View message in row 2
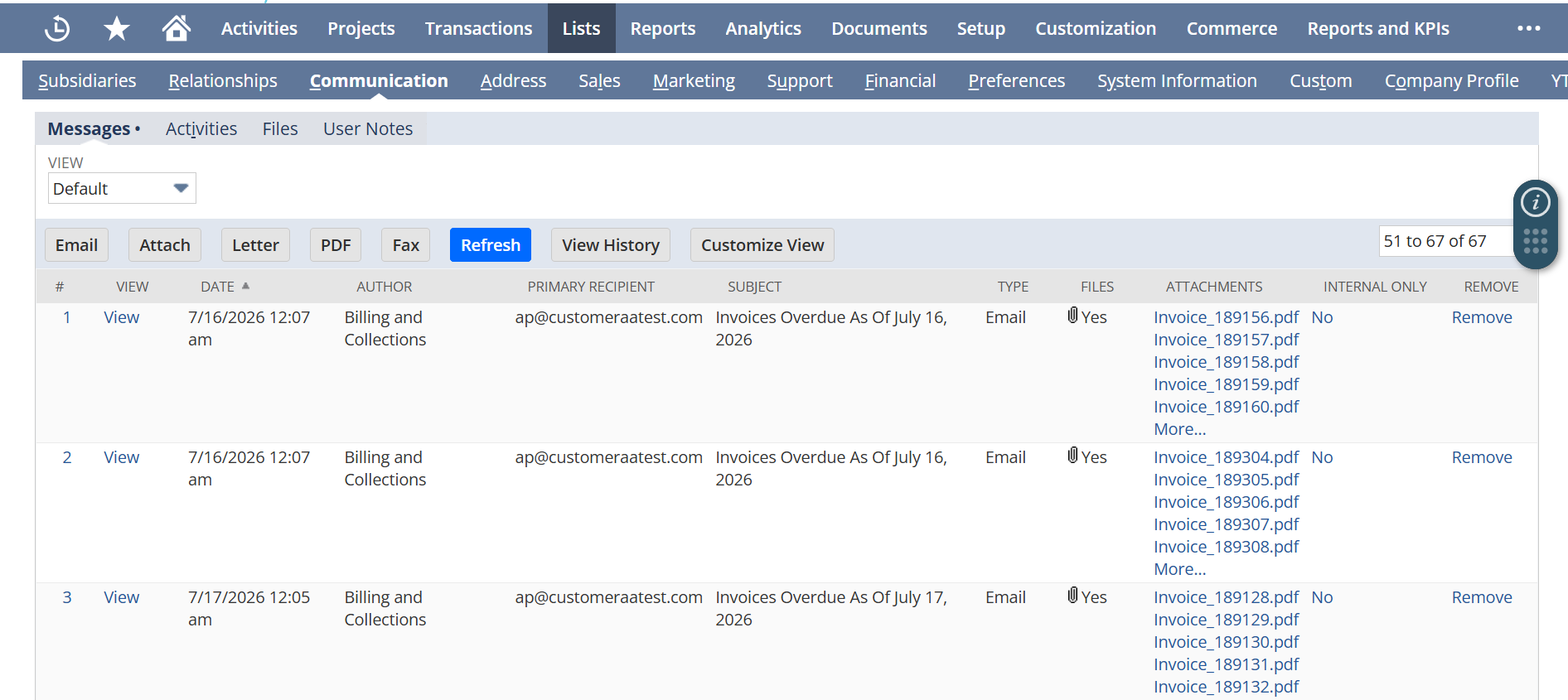Screen dimensions: 1568x700 (x=121, y=457)
